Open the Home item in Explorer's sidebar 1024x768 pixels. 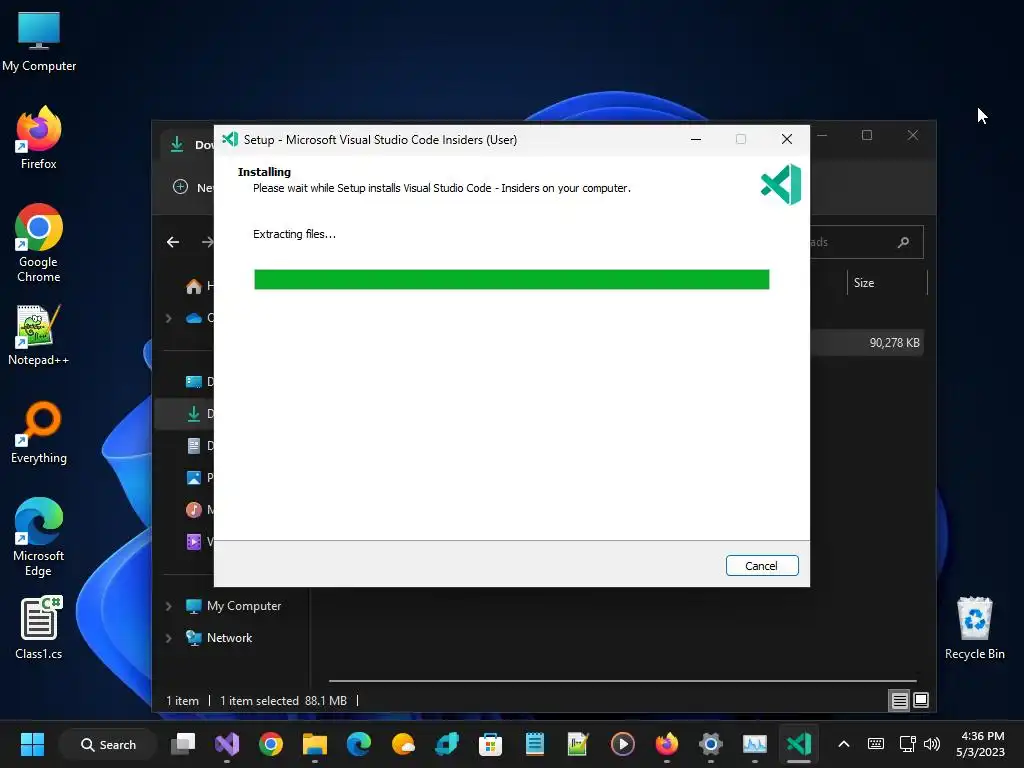pyautogui.click(x=193, y=286)
